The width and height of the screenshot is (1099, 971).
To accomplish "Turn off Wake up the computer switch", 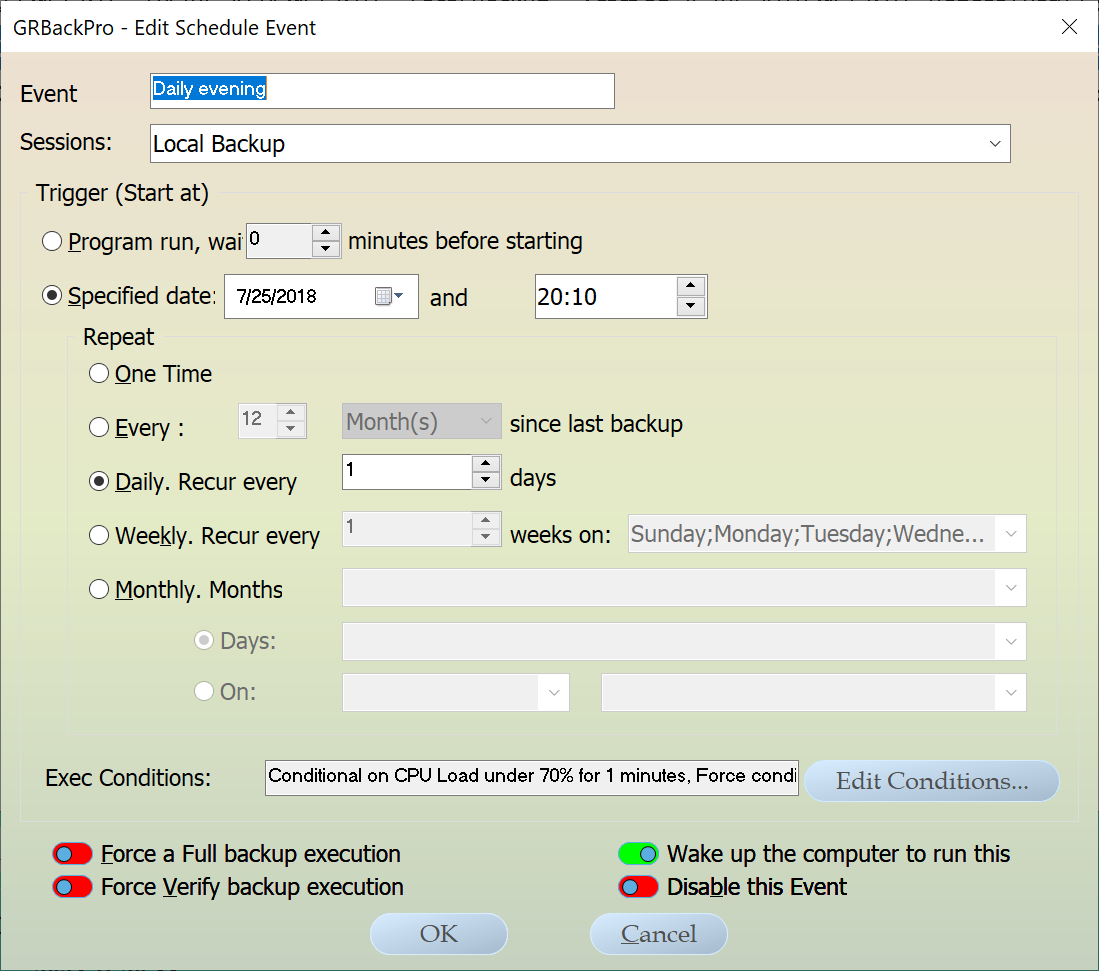I will (638, 854).
